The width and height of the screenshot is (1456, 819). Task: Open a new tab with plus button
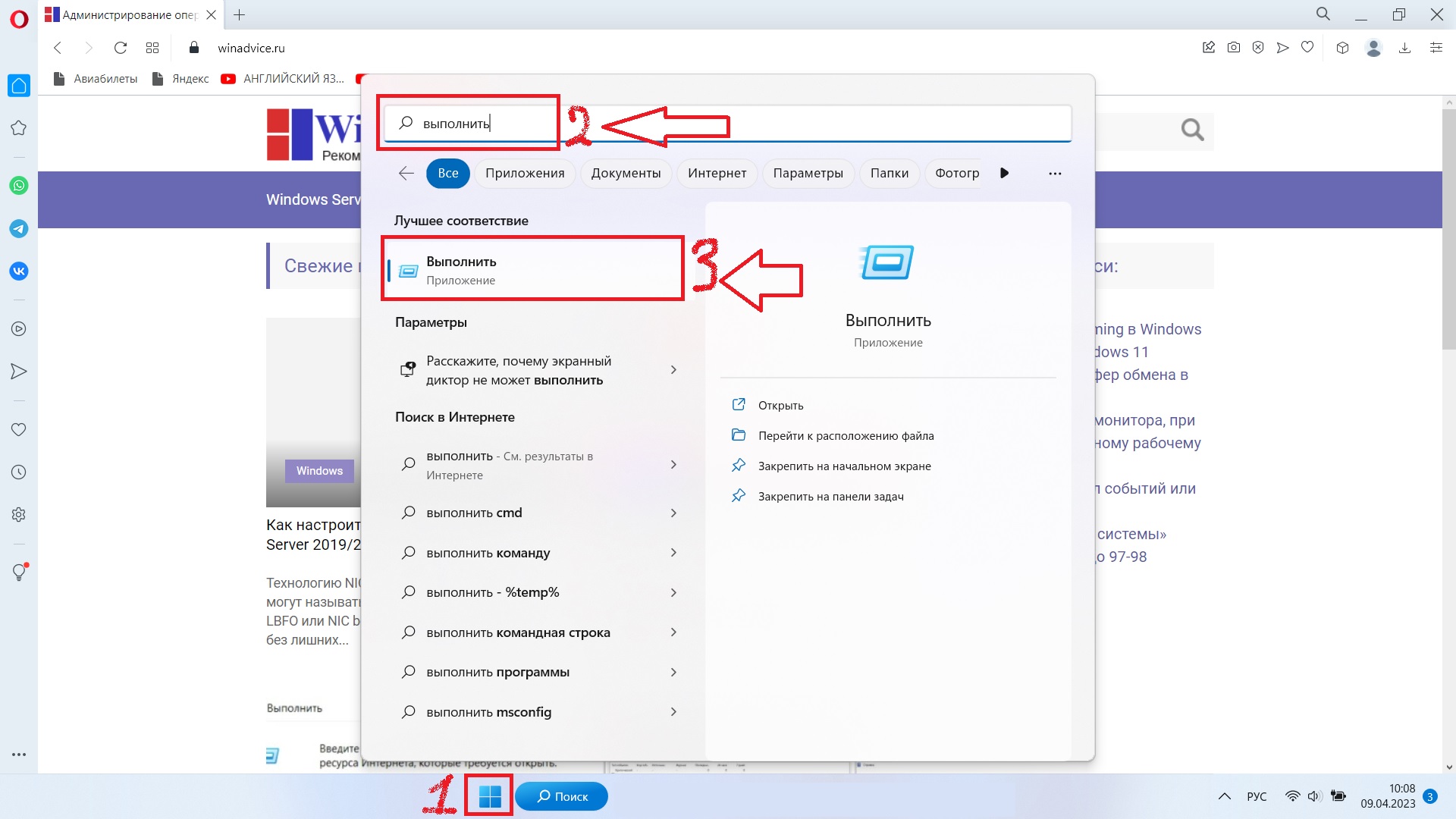click(239, 14)
